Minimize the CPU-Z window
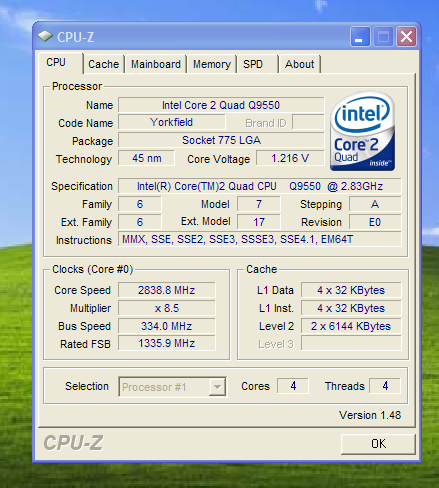The height and width of the screenshot is (488, 439). click(x=360, y=37)
